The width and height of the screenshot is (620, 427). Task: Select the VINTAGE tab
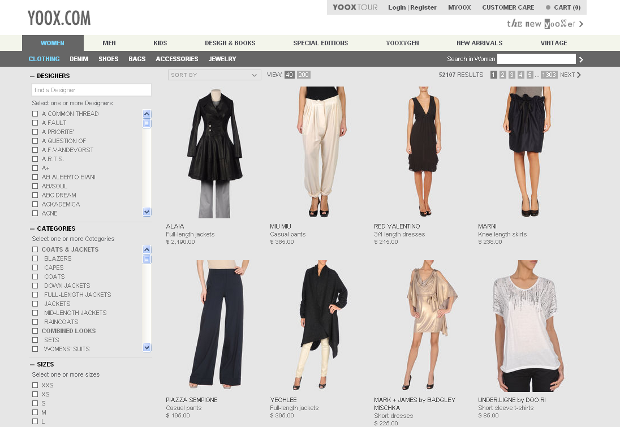tap(554, 43)
